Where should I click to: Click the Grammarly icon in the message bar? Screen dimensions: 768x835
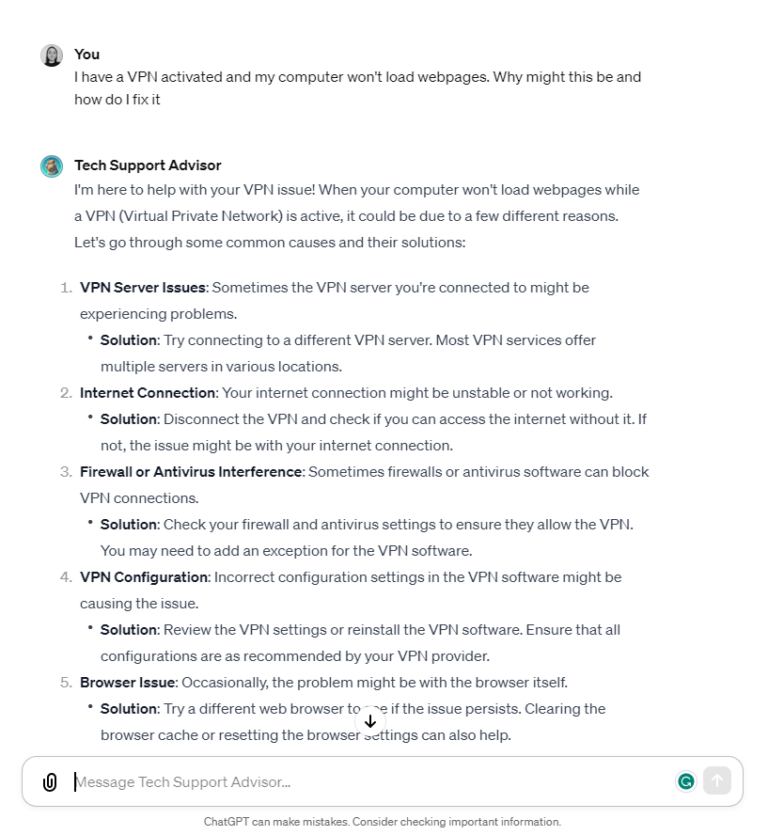[x=686, y=781]
